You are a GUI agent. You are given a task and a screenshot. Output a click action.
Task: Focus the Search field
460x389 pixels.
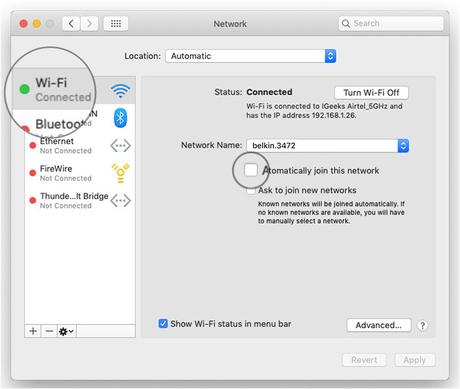(x=391, y=24)
